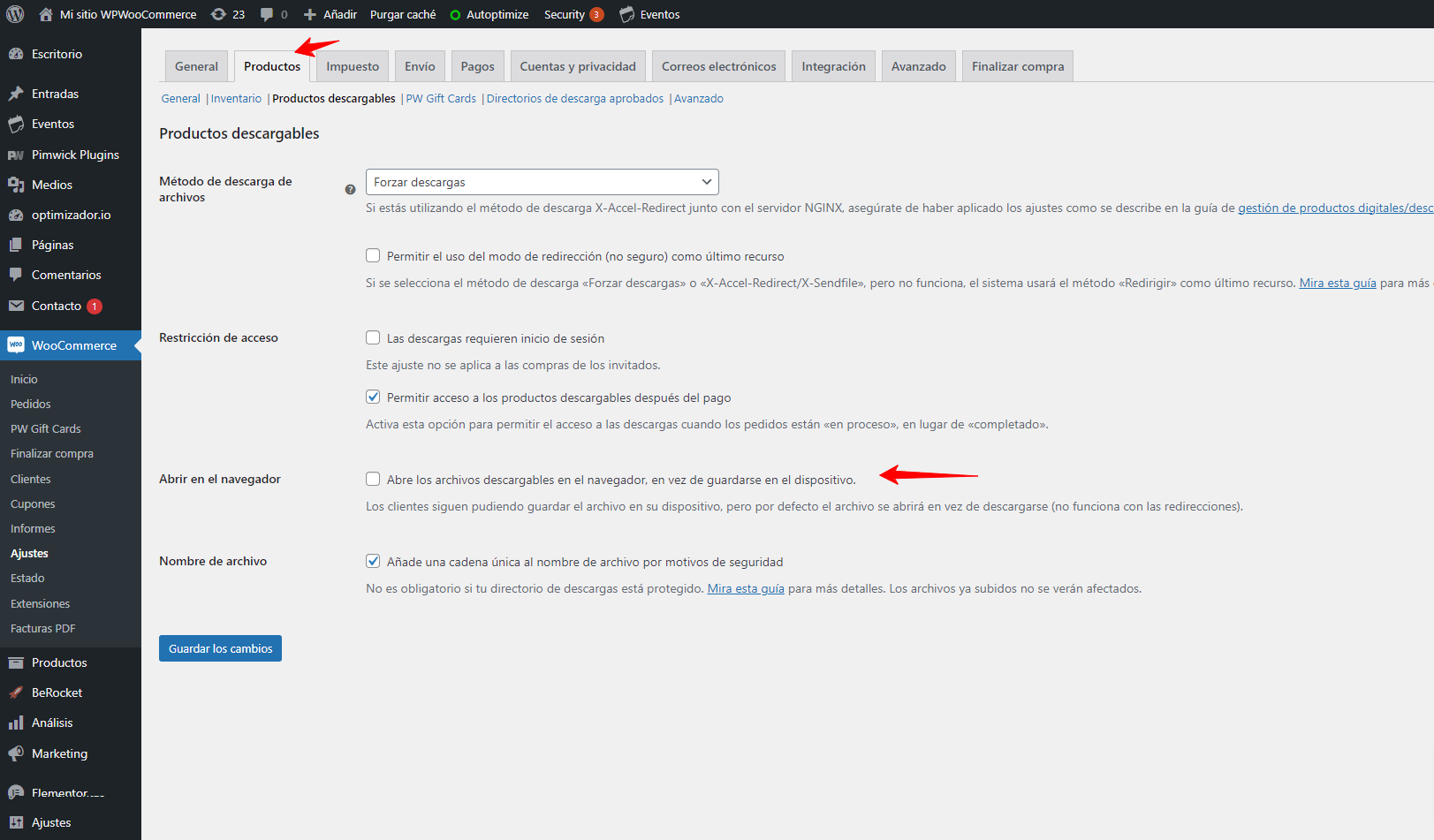
Task: Open Informes in WooCommerce submenu
Action: point(33,528)
